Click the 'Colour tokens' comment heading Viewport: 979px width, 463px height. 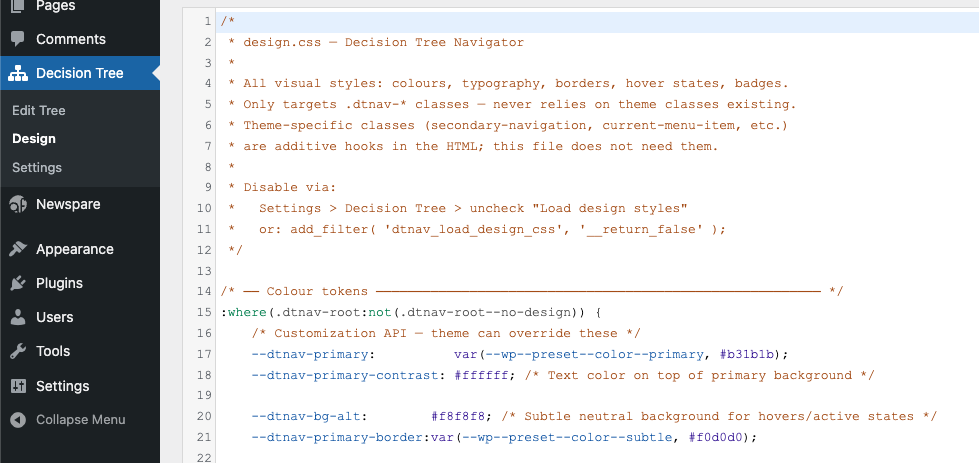coord(317,291)
